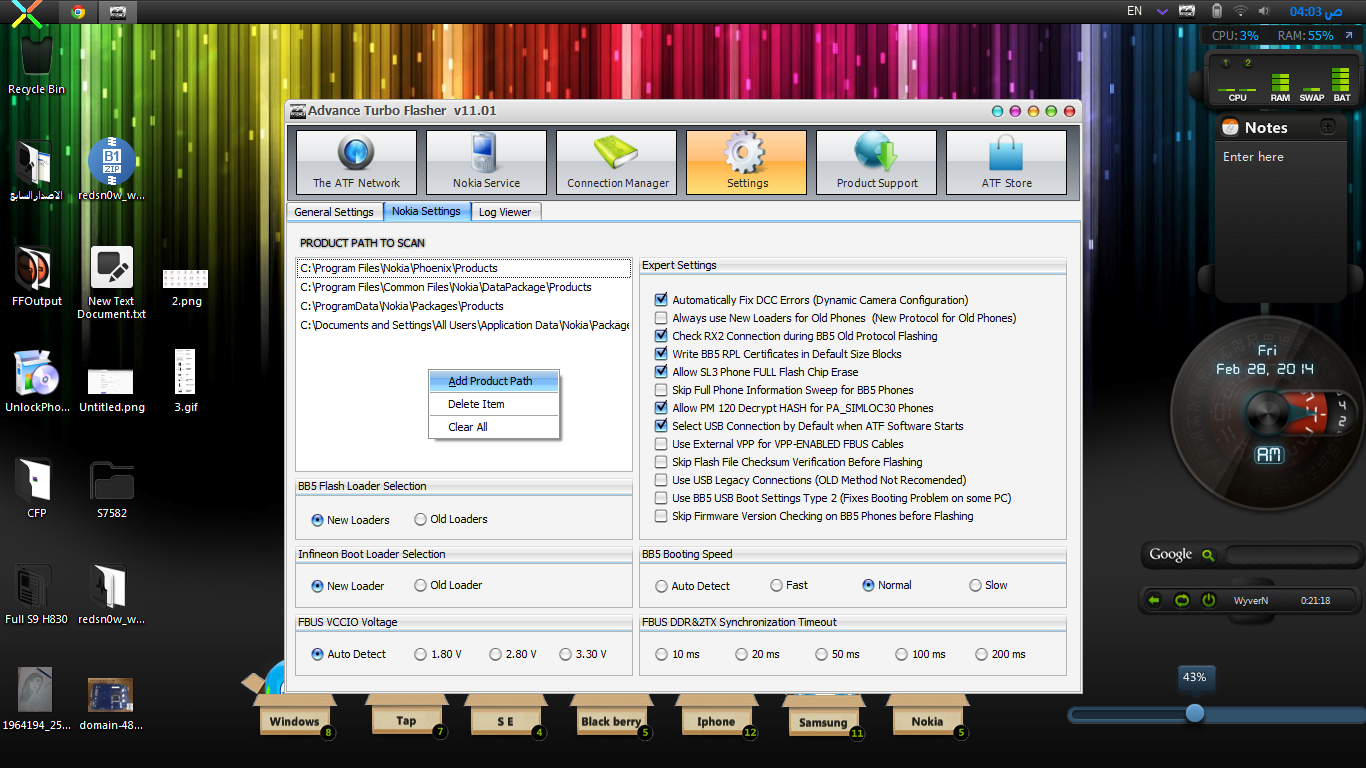Click the green power icon in WyverN widget
Screen dimensions: 1366x768
(1208, 601)
